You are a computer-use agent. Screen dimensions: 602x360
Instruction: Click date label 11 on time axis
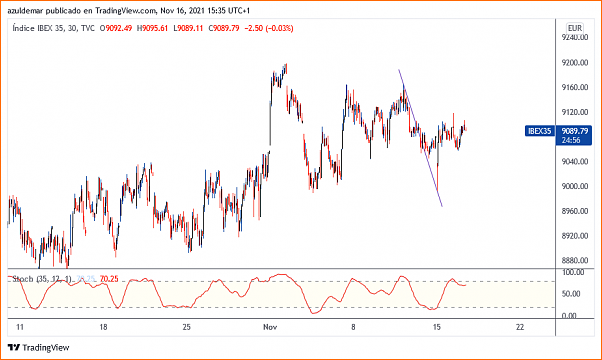[20, 327]
